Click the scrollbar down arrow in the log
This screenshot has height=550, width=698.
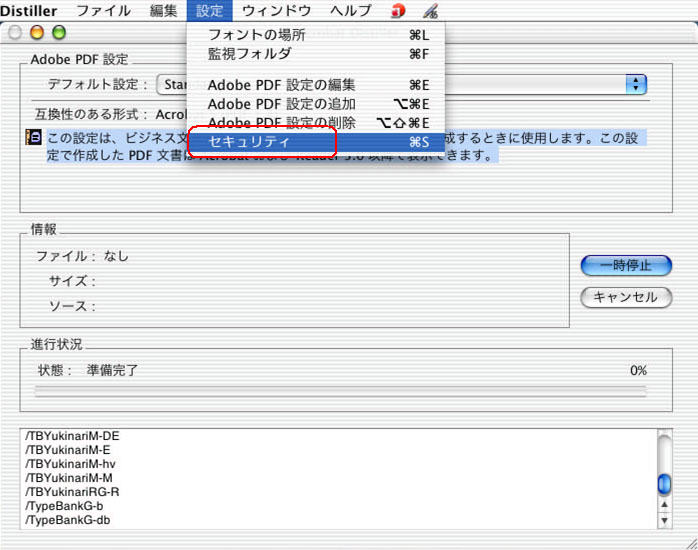click(x=664, y=521)
